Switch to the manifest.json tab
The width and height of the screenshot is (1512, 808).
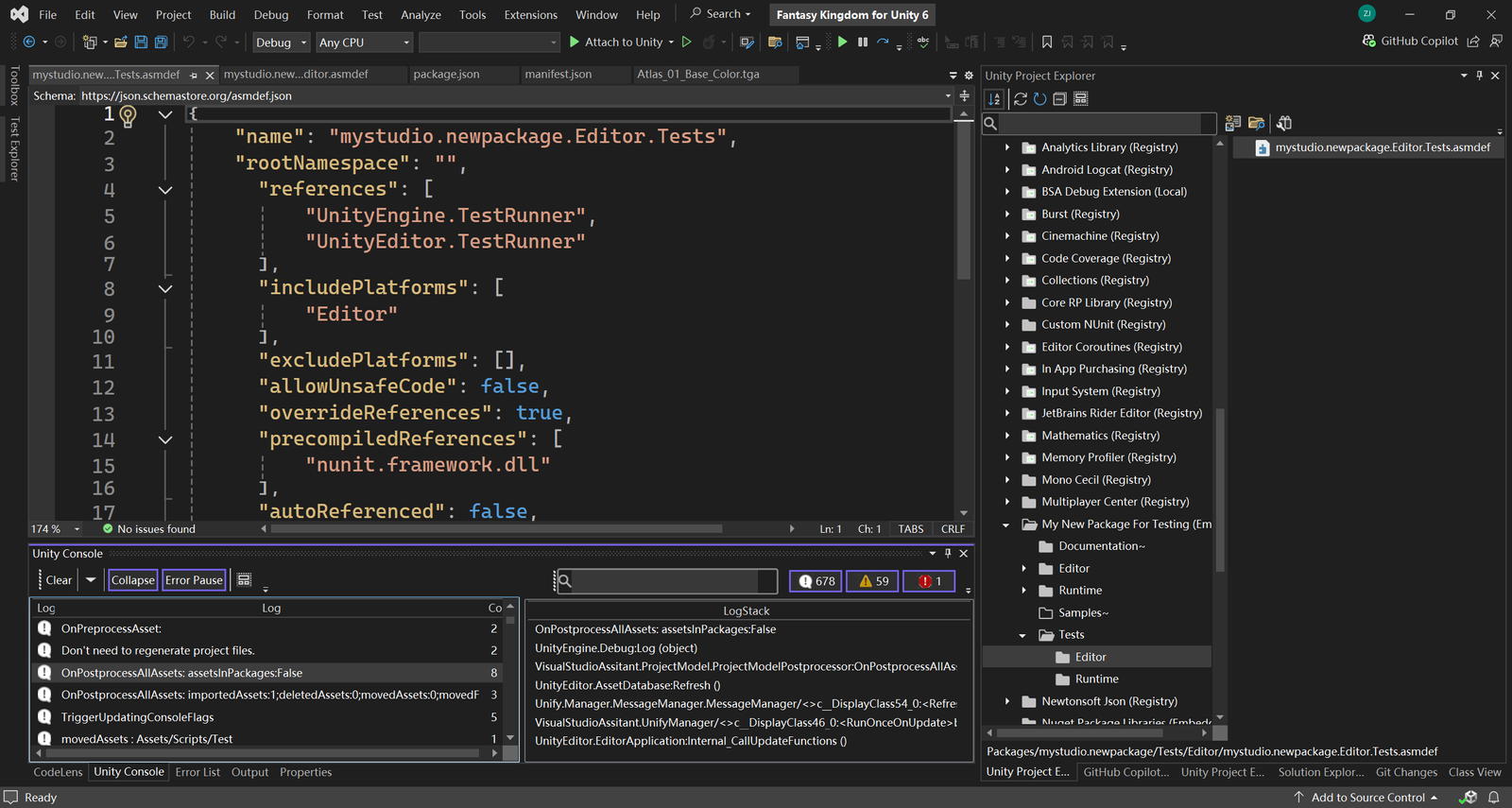[x=558, y=74]
